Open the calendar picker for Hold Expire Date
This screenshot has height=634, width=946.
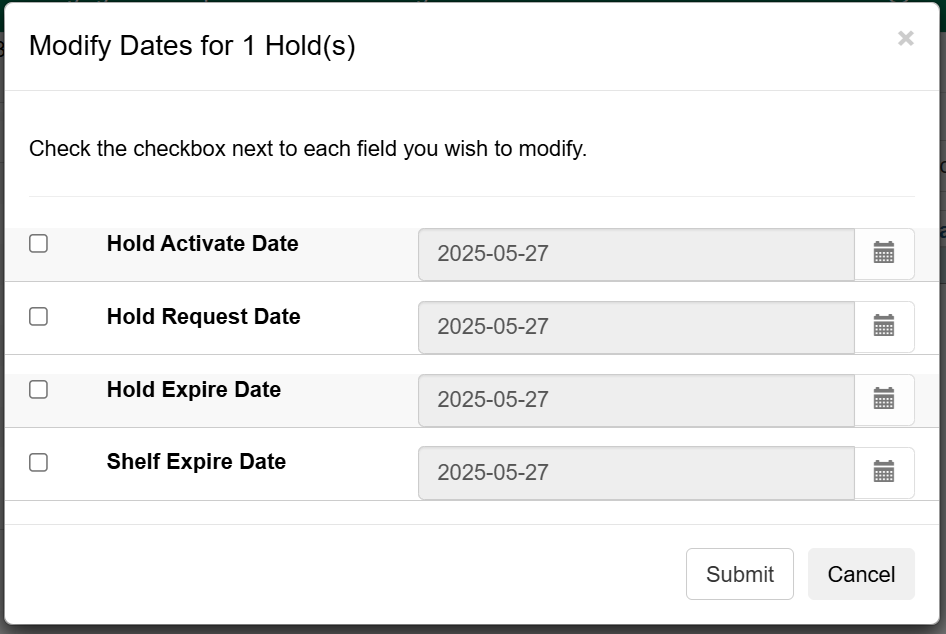[884, 399]
